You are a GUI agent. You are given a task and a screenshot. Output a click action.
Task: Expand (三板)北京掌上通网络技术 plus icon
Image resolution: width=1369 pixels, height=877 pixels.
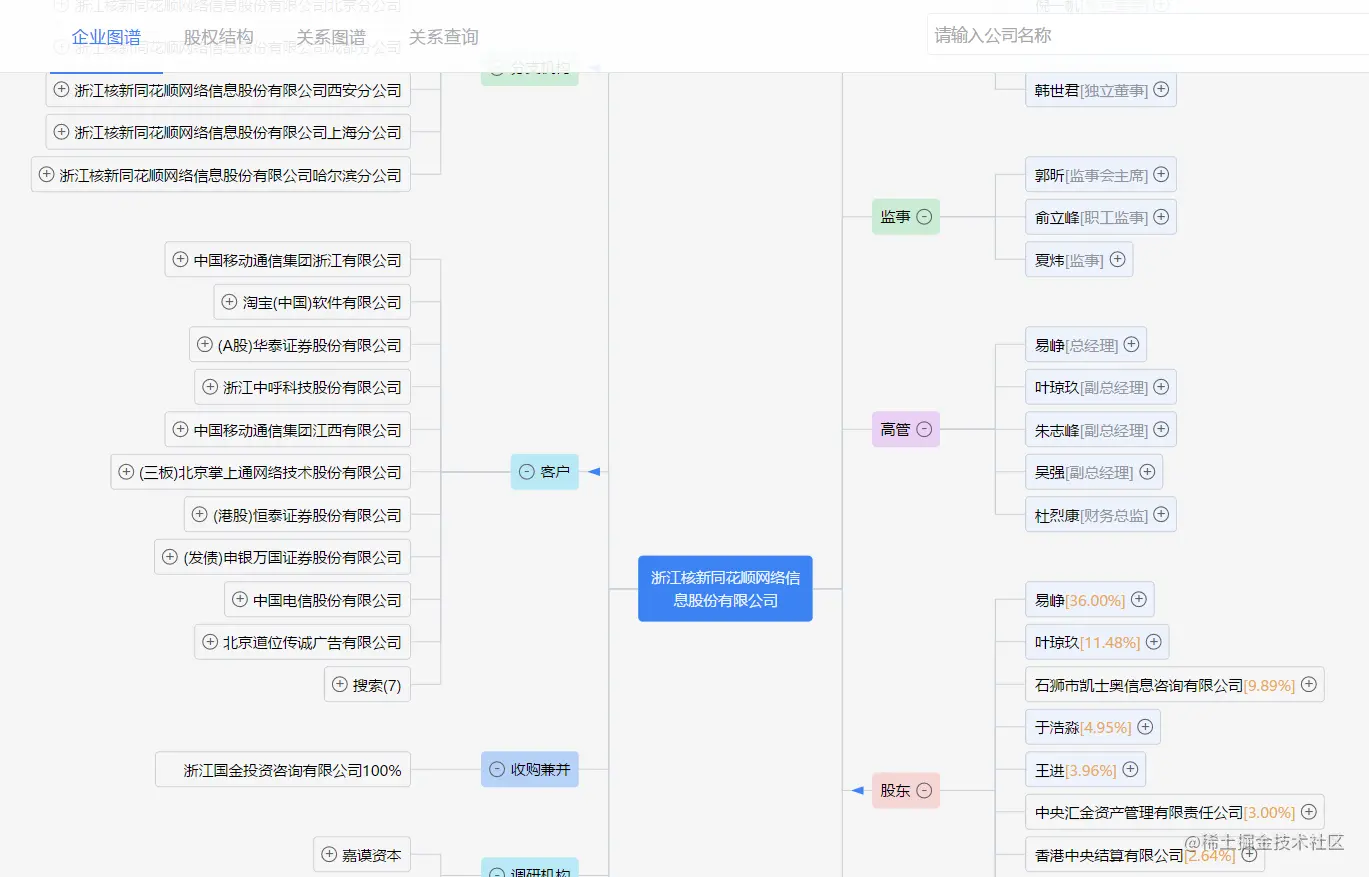(126, 472)
